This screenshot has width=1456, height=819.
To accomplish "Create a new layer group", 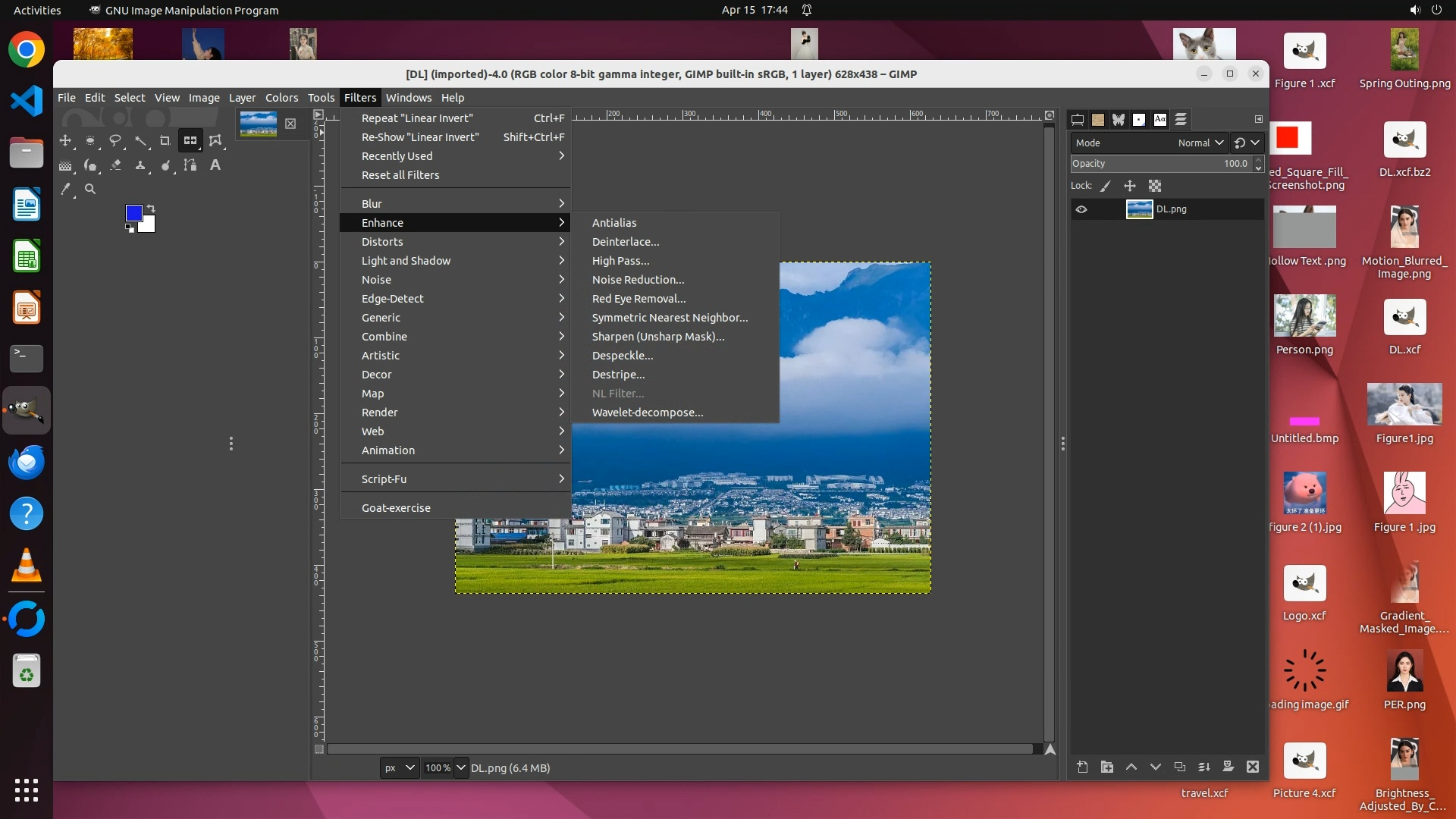I will 1107,767.
